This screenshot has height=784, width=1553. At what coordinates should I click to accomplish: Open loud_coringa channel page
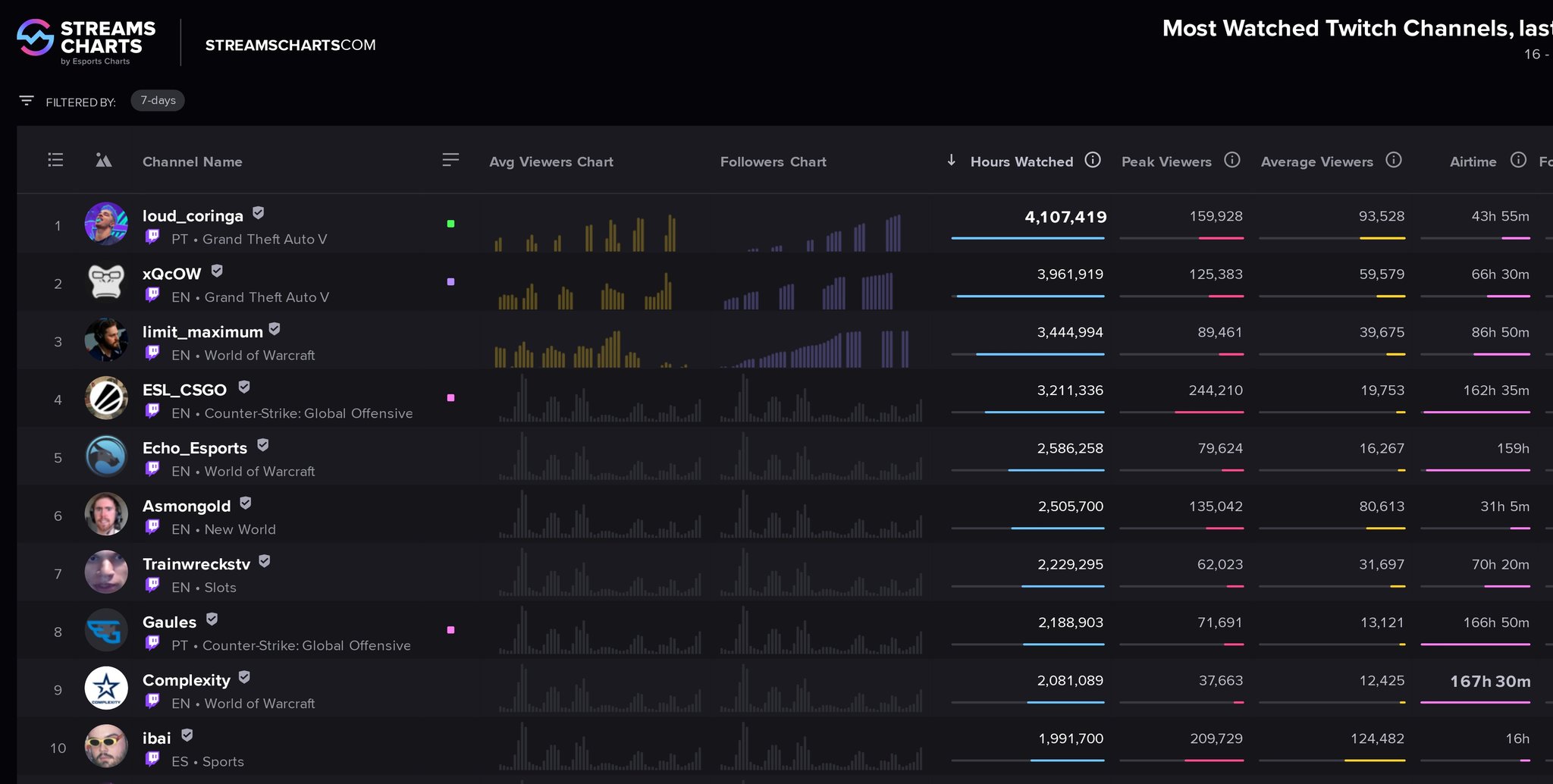pyautogui.click(x=193, y=216)
